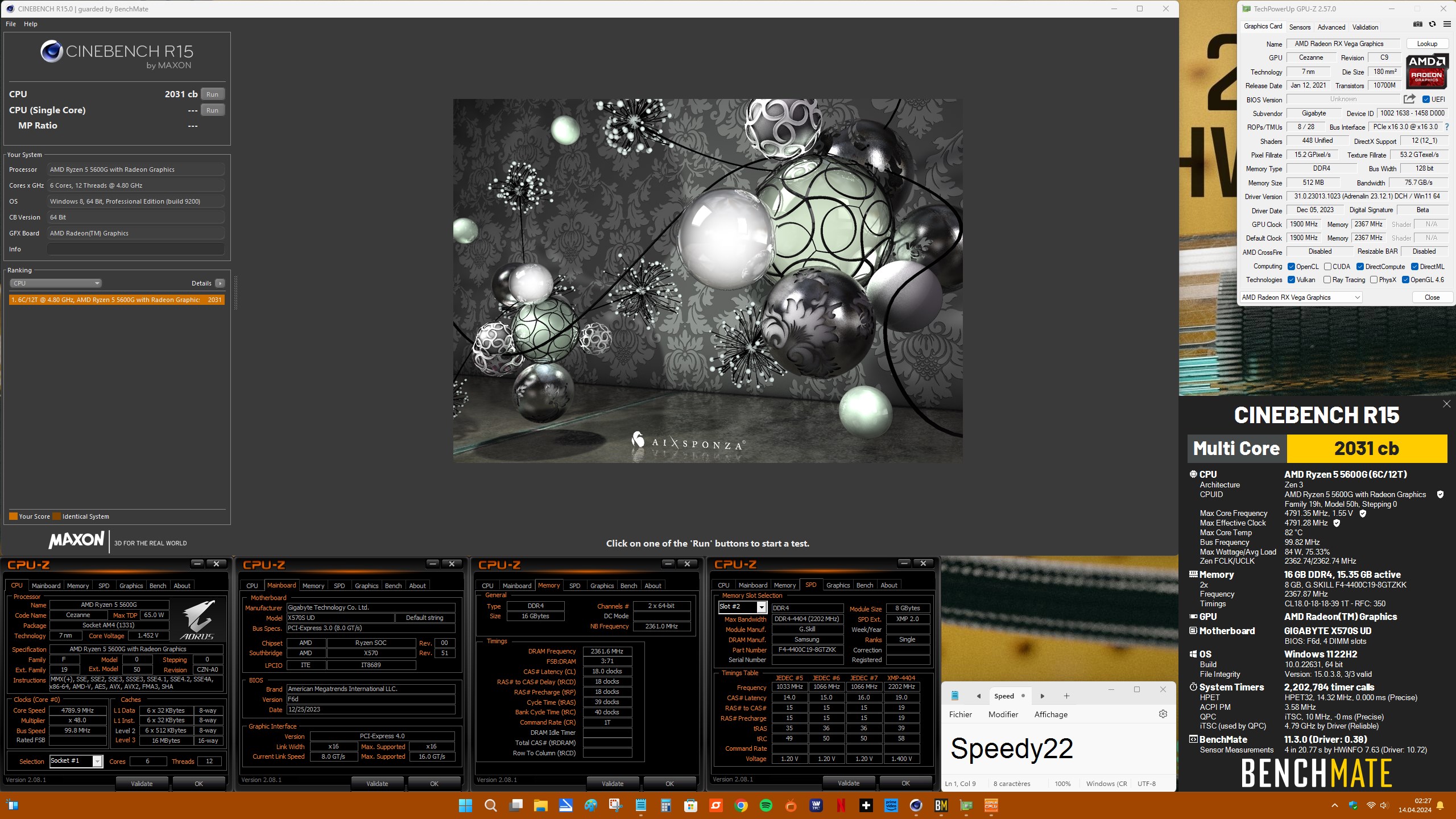Viewport: 1456px width, 819px height.
Task: Toggle the OpenGL 4.6 checkbox
Action: tap(1405, 280)
